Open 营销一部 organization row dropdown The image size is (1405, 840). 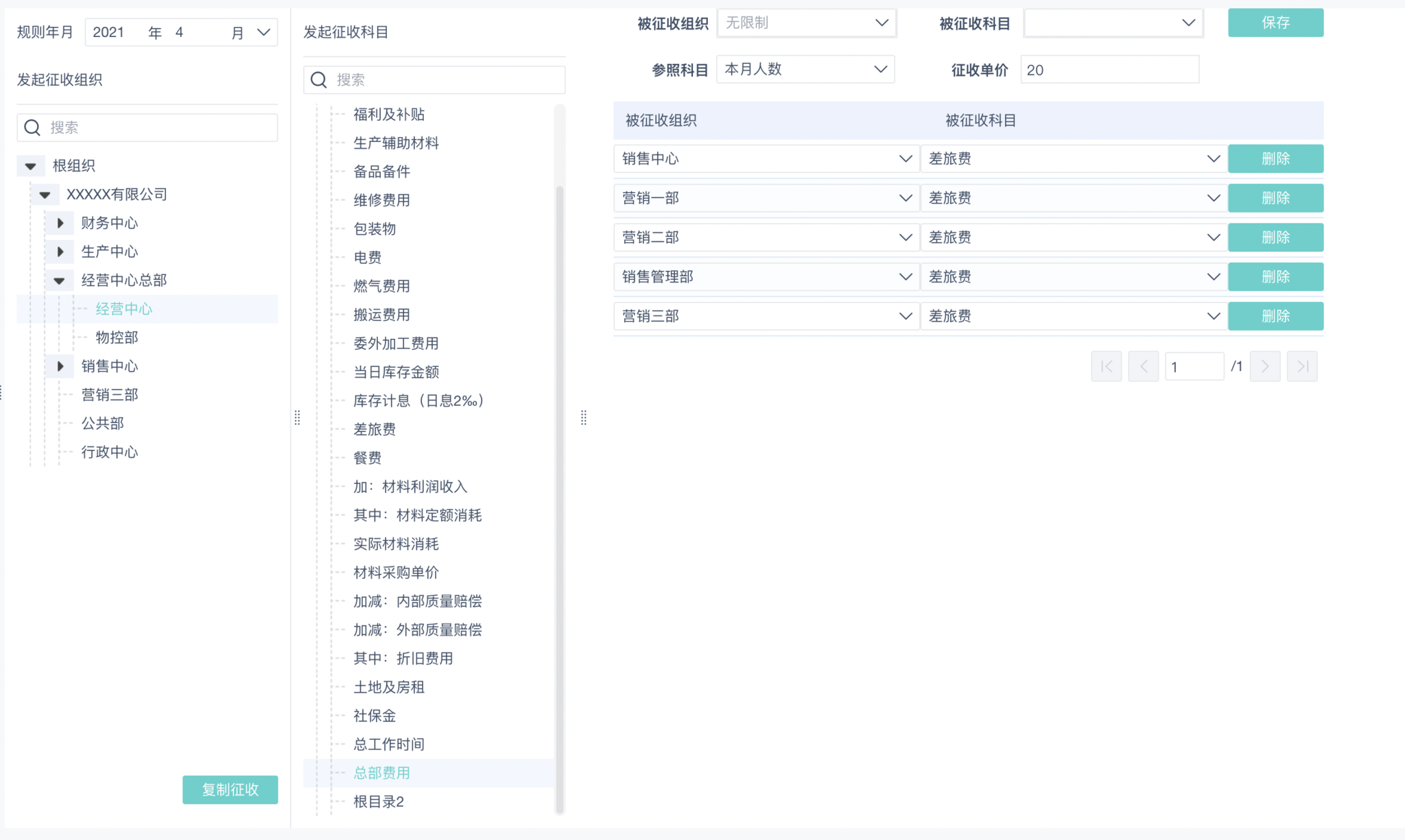[905, 198]
